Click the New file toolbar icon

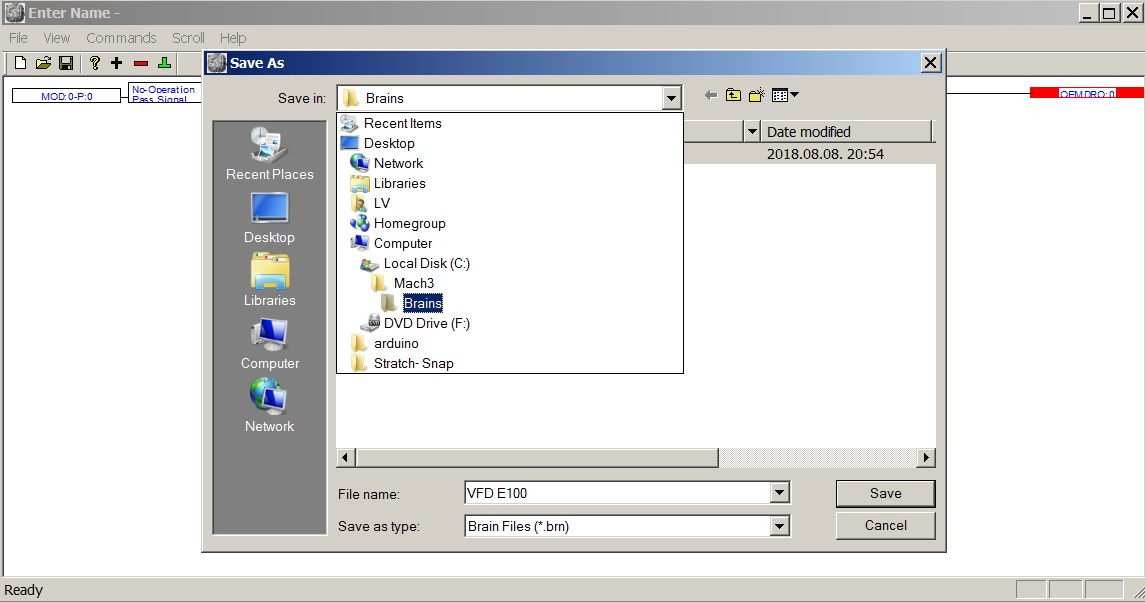pyautogui.click(x=20, y=64)
